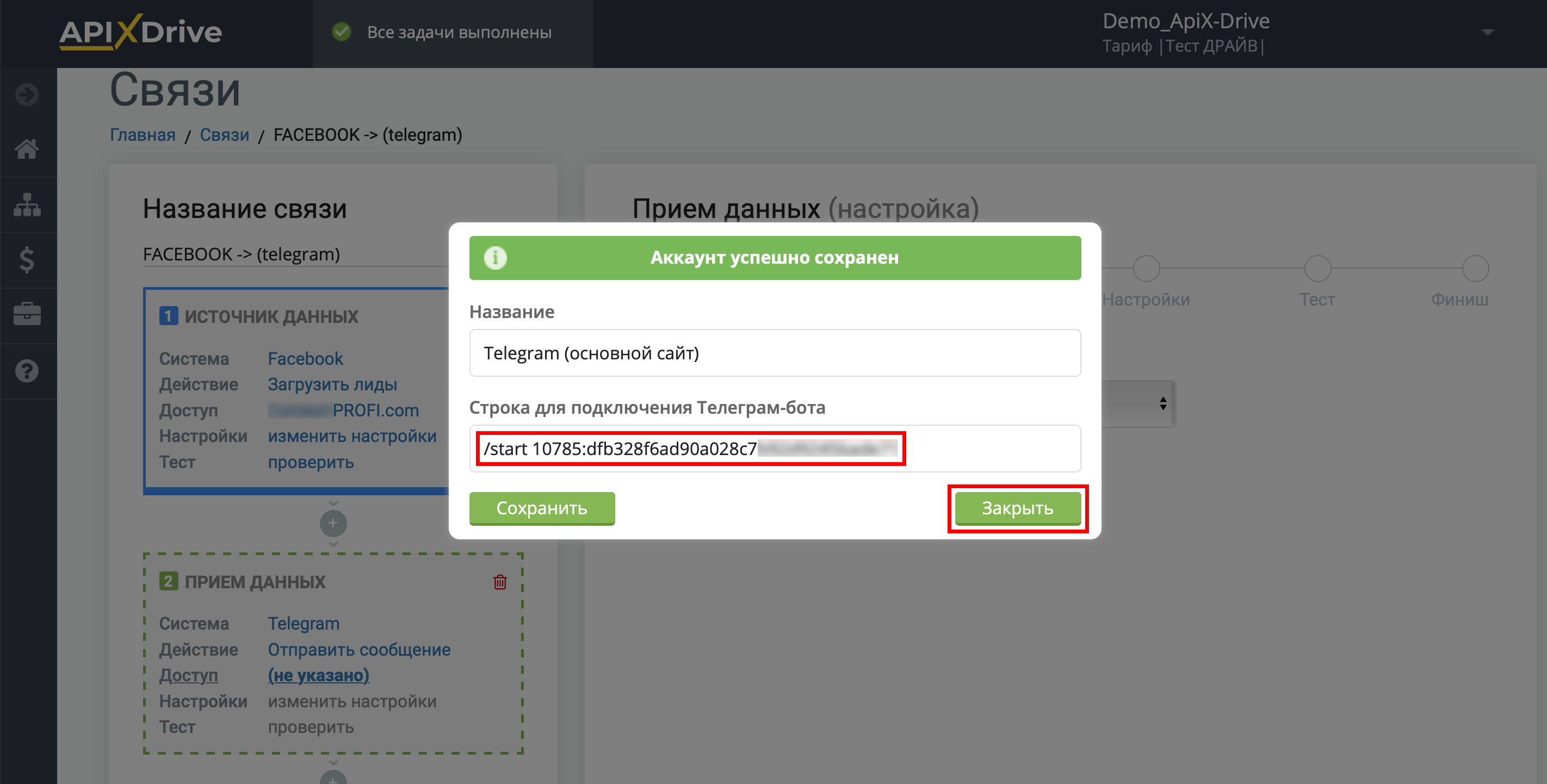The height and width of the screenshot is (784, 1547).
Task: Click проверить in receiver block
Action: pos(311,727)
